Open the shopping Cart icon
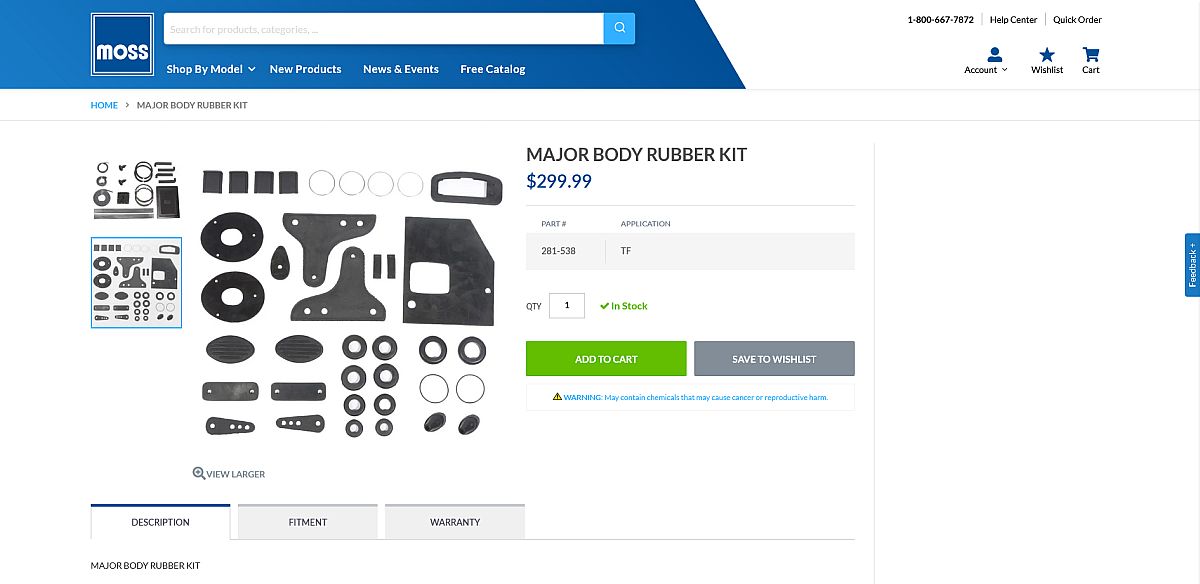 (x=1091, y=54)
